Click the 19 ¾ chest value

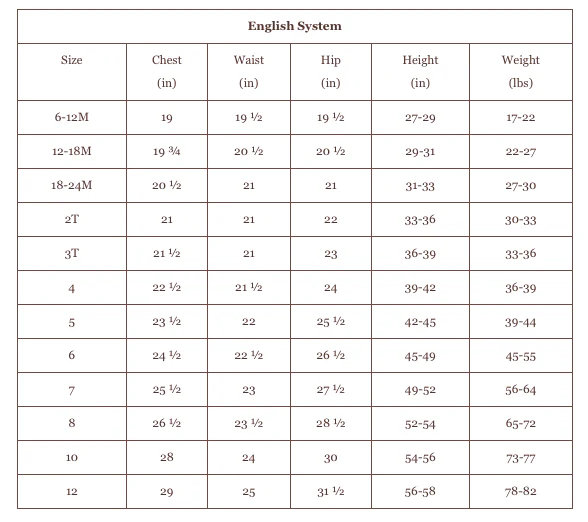pyautogui.click(x=166, y=152)
